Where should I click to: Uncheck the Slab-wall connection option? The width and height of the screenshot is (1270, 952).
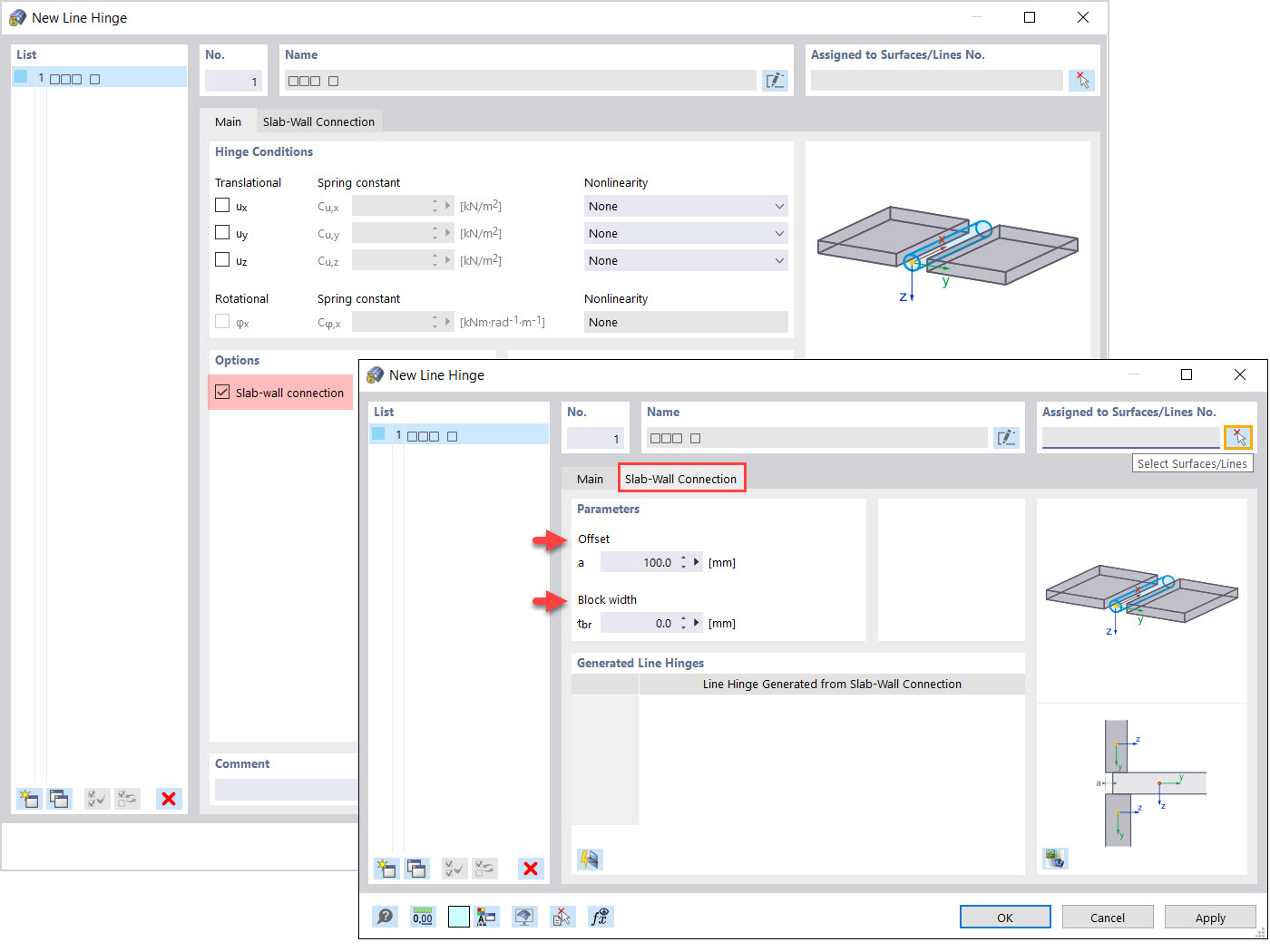click(x=222, y=393)
